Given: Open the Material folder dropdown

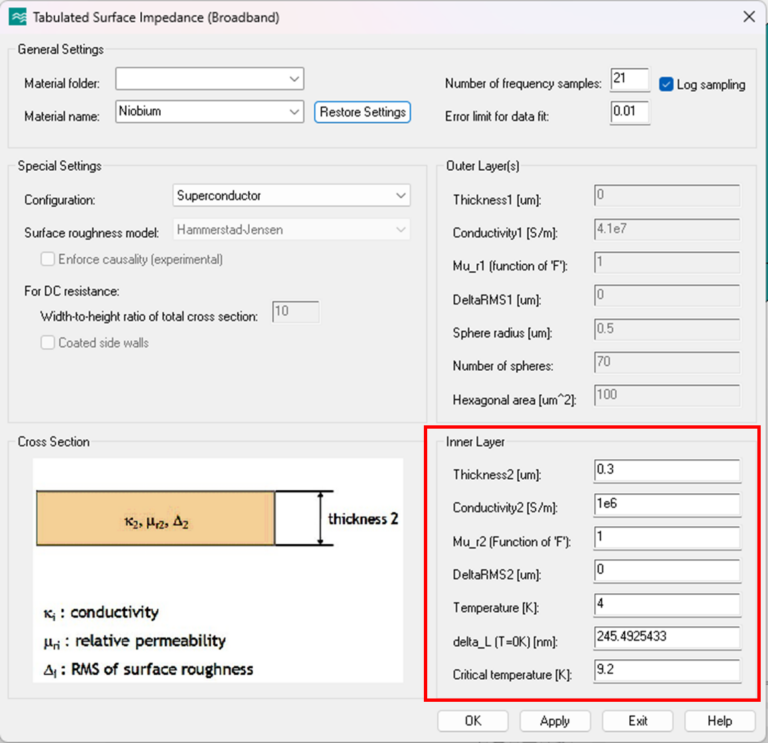Looking at the screenshot, I should pos(210,79).
